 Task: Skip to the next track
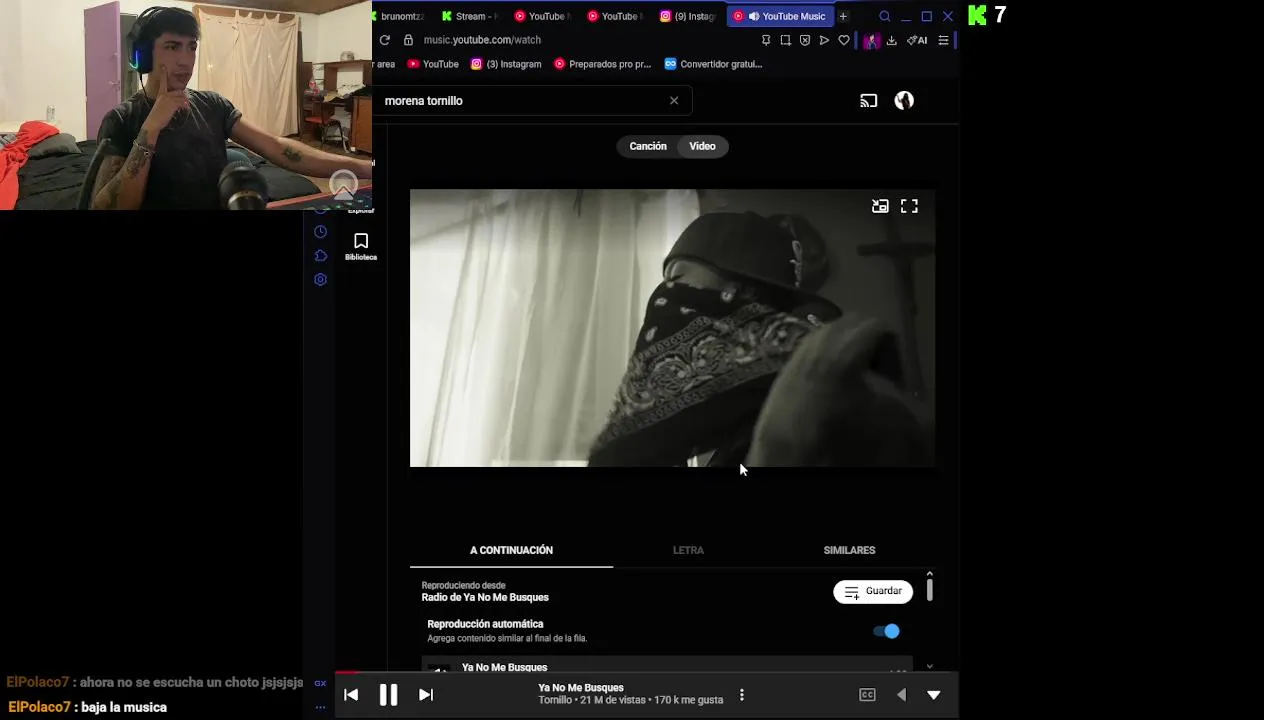tap(425, 695)
